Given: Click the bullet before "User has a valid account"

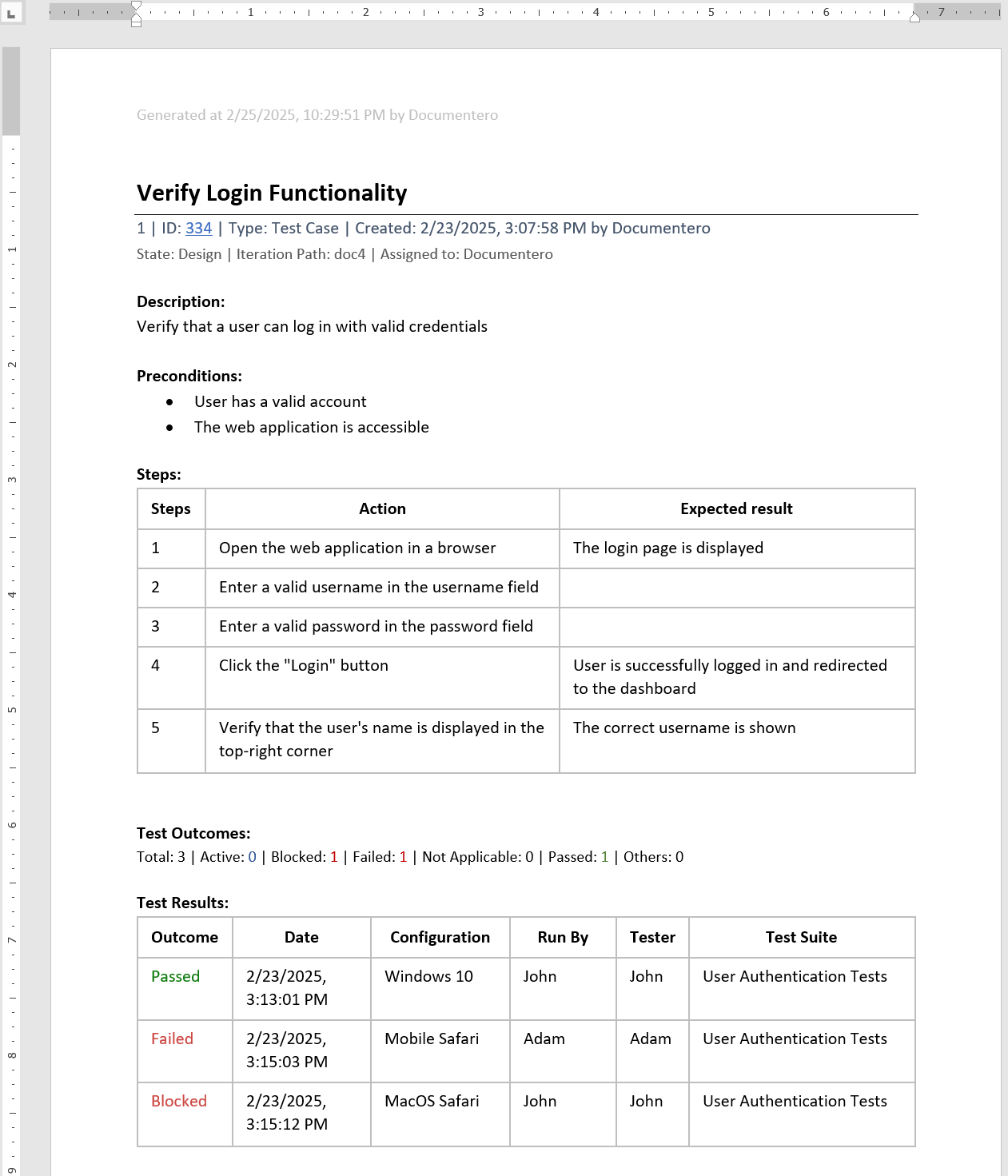Looking at the screenshot, I should (x=169, y=402).
